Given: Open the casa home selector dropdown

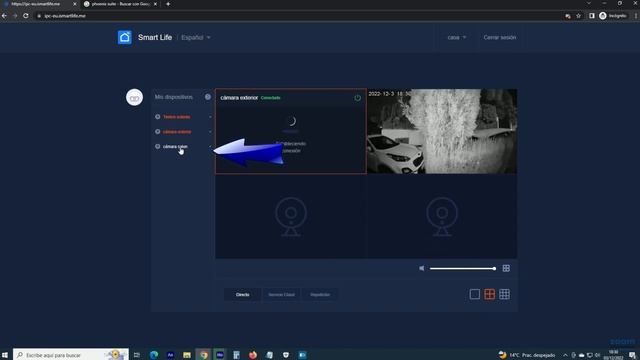Looking at the screenshot, I should point(456,37).
